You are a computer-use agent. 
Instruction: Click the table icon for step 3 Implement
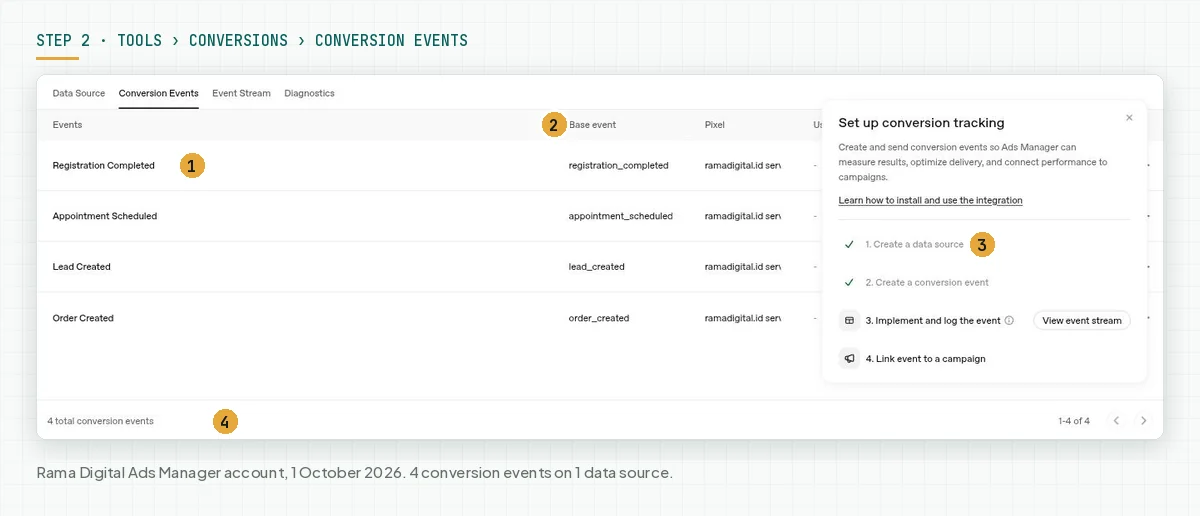tap(849, 321)
